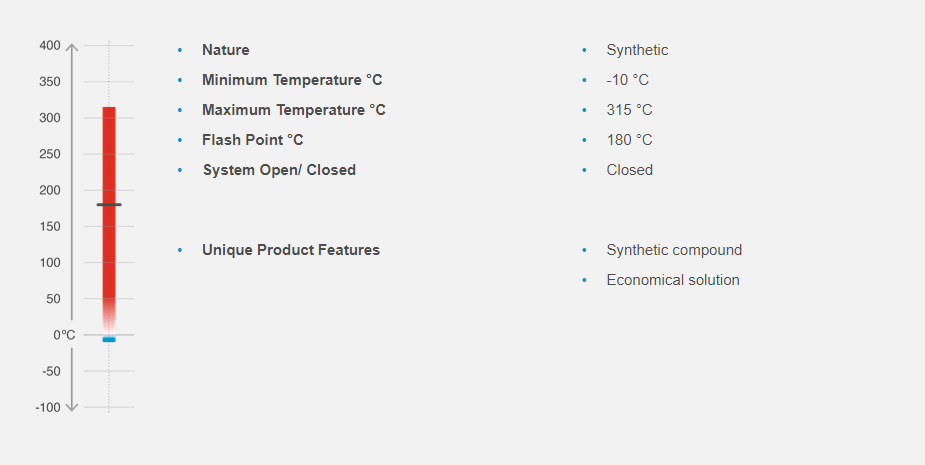Select the Nature label
The image size is (925, 465).
pos(226,50)
